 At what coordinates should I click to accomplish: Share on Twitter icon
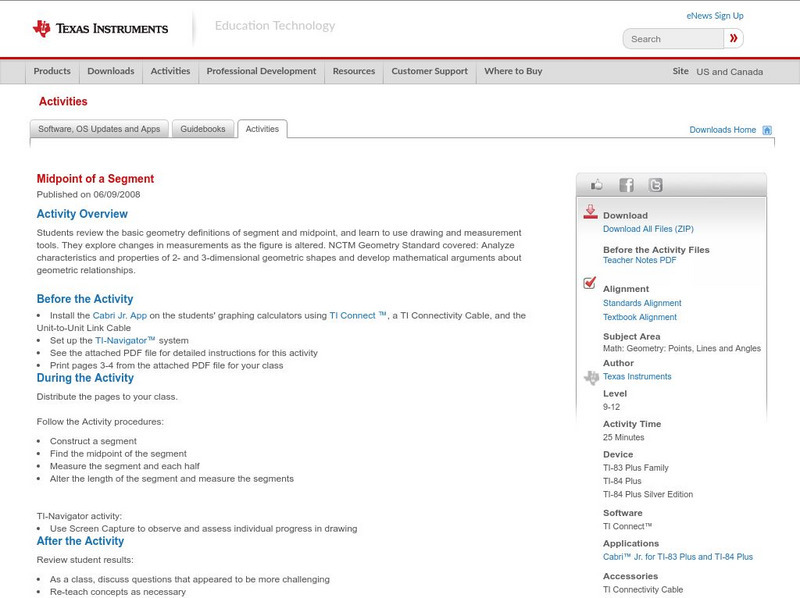pos(655,185)
